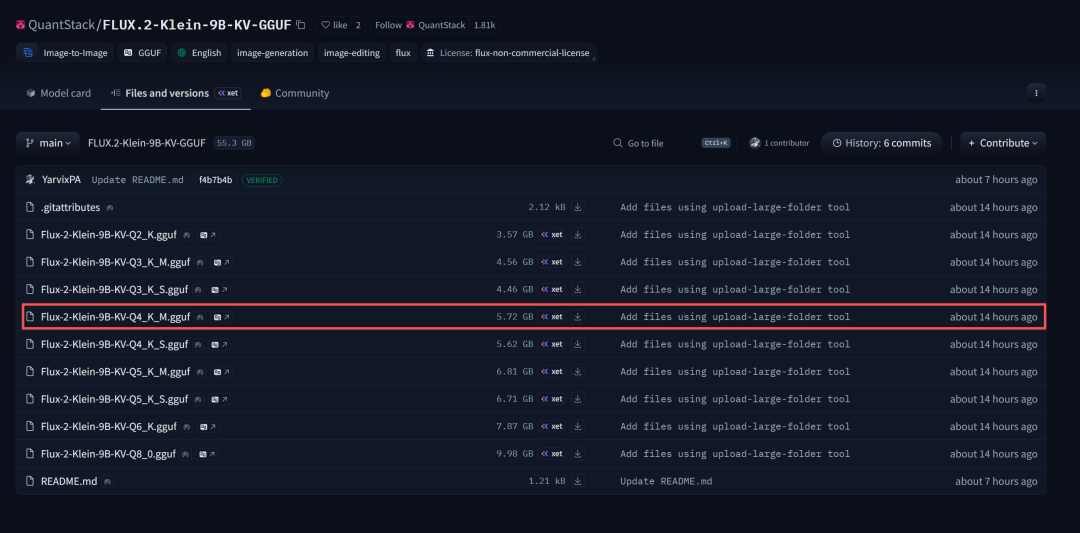This screenshot has width=1080, height=533.
Task: Click the xet badge on Q8_0 row
Action: click(552, 454)
